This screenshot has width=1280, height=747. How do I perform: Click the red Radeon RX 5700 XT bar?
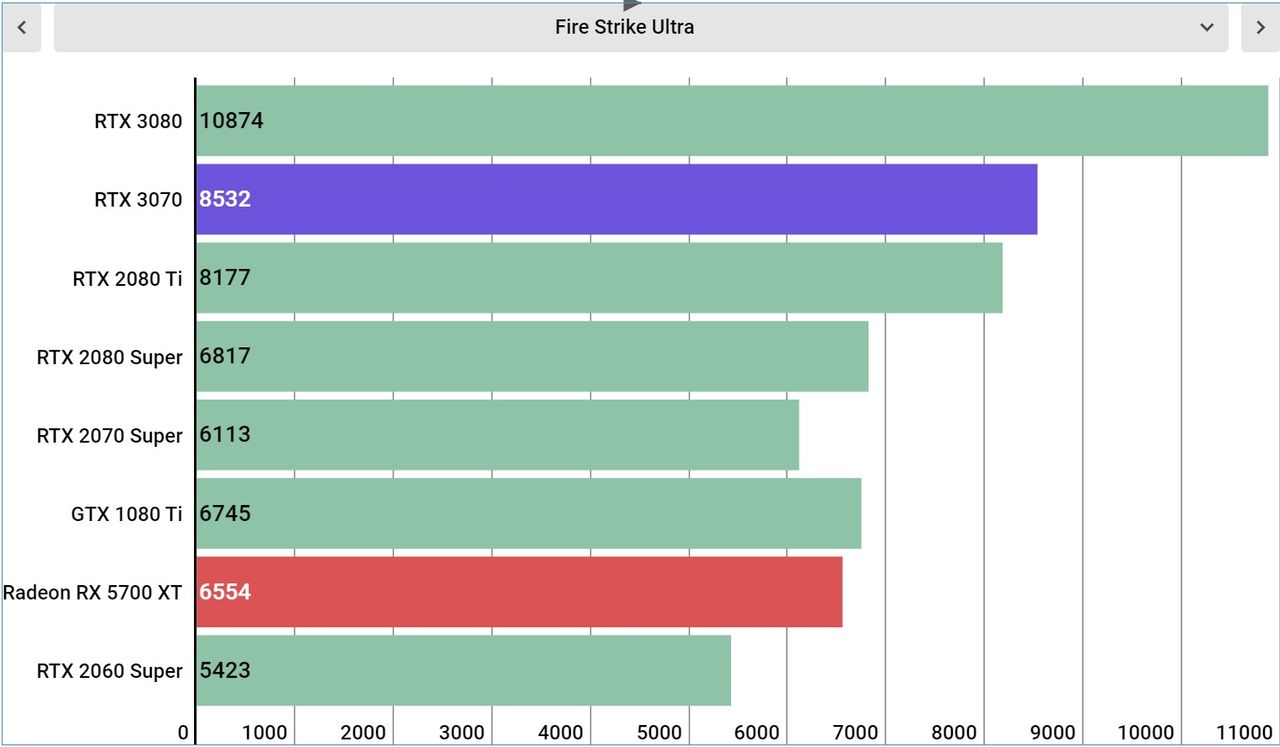pyautogui.click(x=519, y=592)
